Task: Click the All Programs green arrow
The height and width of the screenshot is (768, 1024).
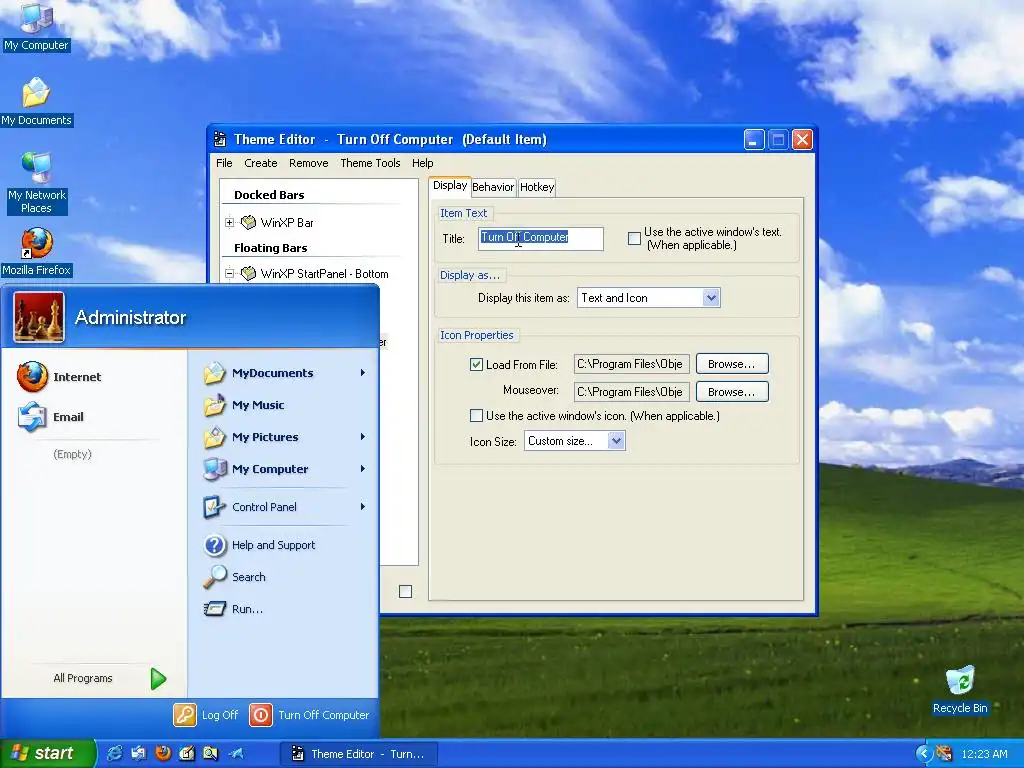Action: coord(158,679)
